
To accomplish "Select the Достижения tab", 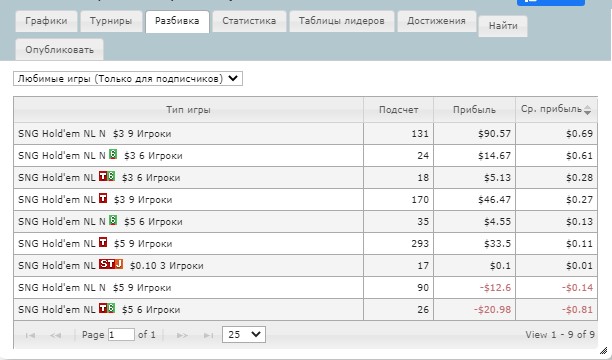I will pyautogui.click(x=436, y=21).
